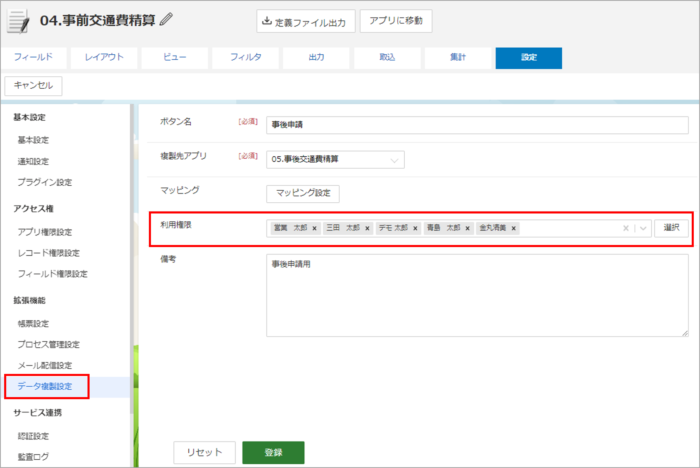Click アプリに移動 button
The height and width of the screenshot is (468, 700).
[x=396, y=21]
